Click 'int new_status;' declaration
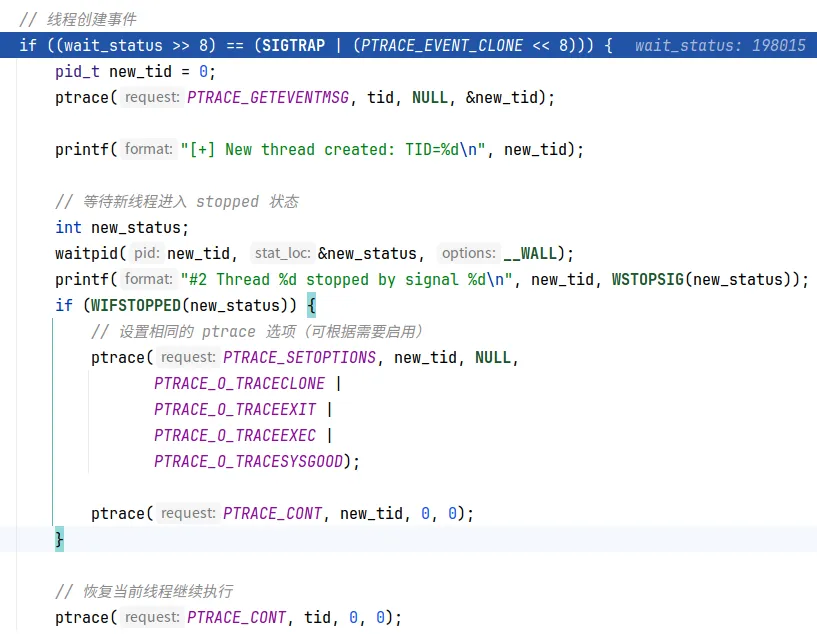The image size is (817, 634). click(122, 228)
